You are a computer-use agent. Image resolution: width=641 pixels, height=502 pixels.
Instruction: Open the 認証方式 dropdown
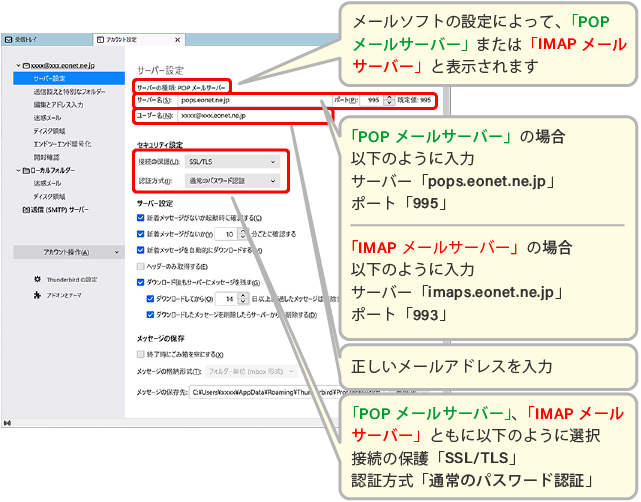click(232, 181)
